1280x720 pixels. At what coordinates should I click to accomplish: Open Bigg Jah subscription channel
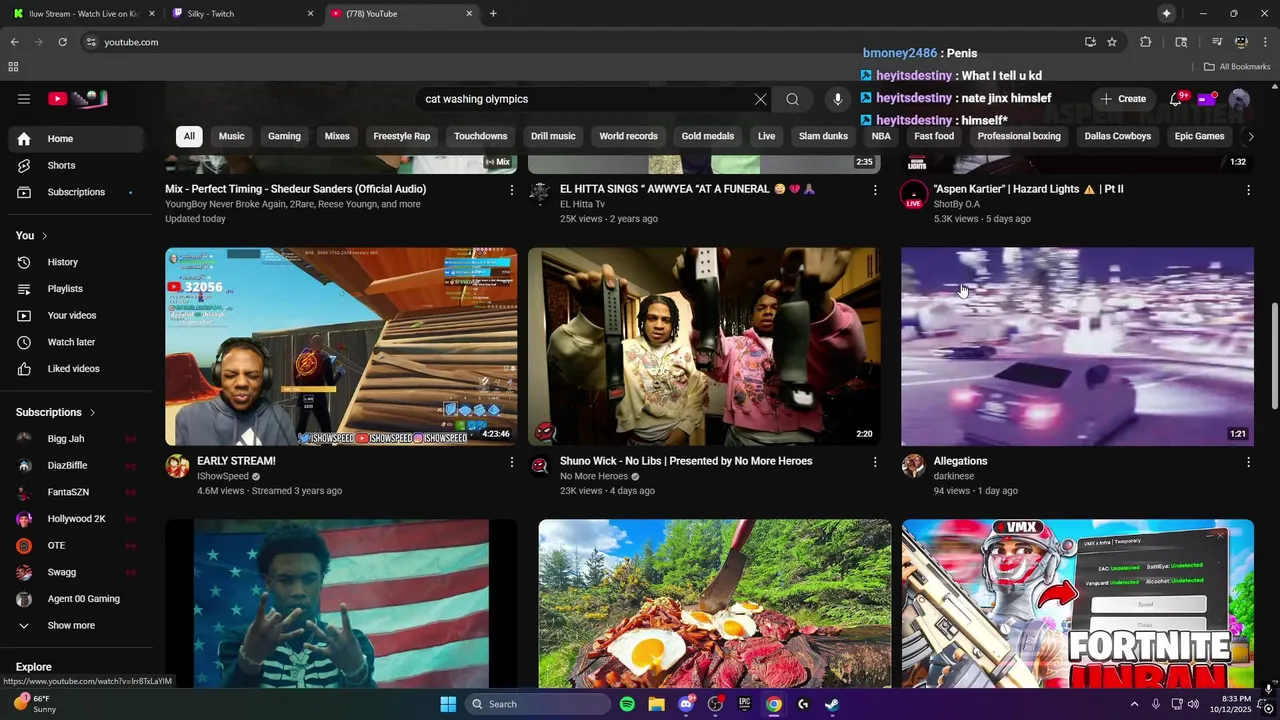75,439
